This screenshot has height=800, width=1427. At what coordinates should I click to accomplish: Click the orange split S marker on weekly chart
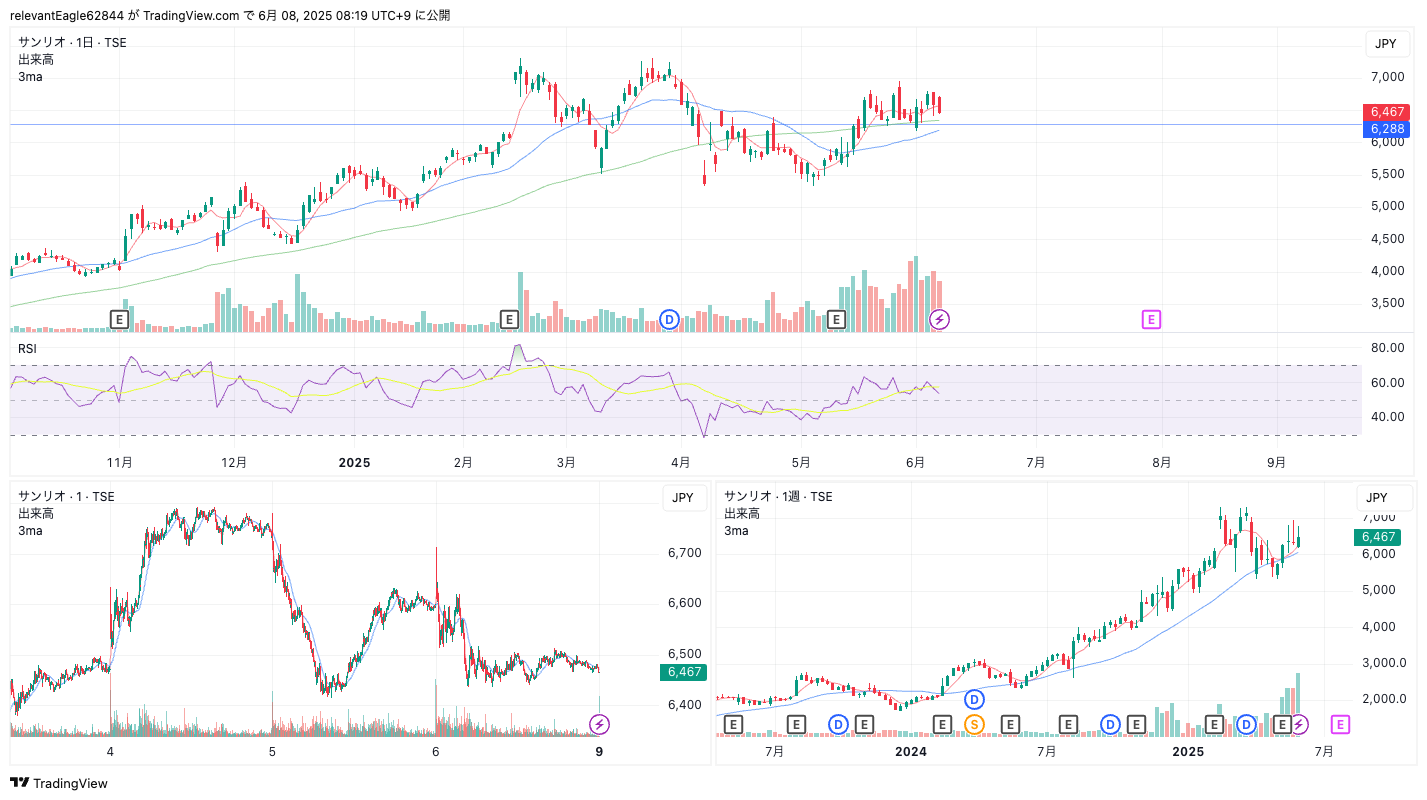click(974, 724)
